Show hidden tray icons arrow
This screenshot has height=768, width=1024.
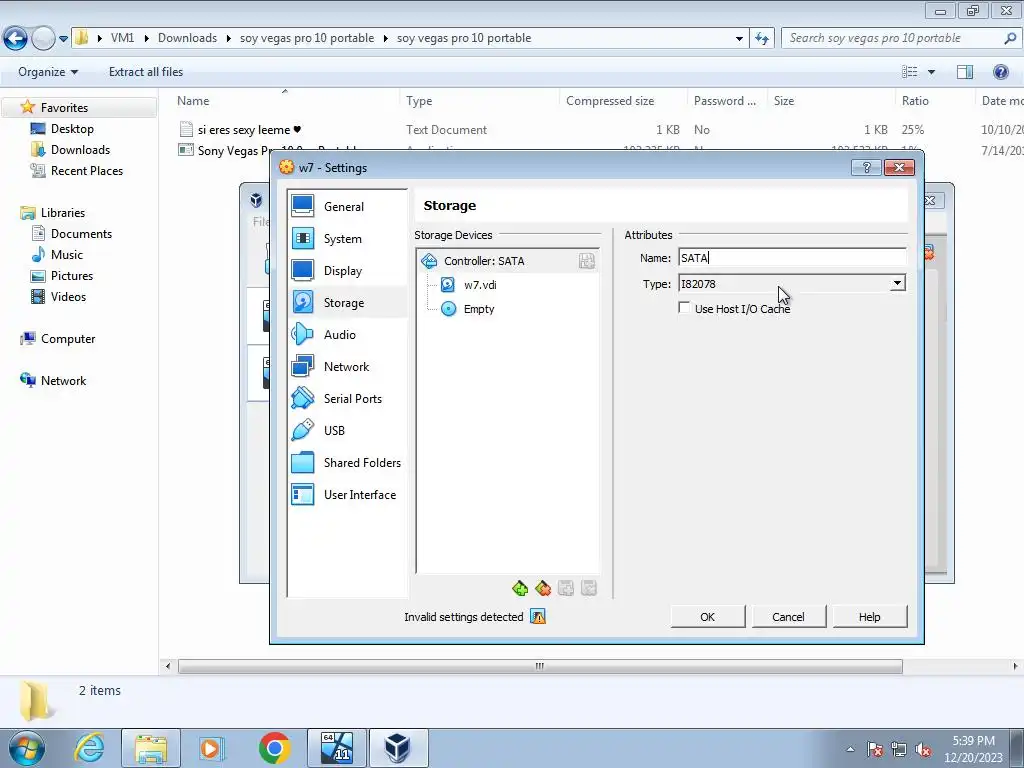coord(850,749)
